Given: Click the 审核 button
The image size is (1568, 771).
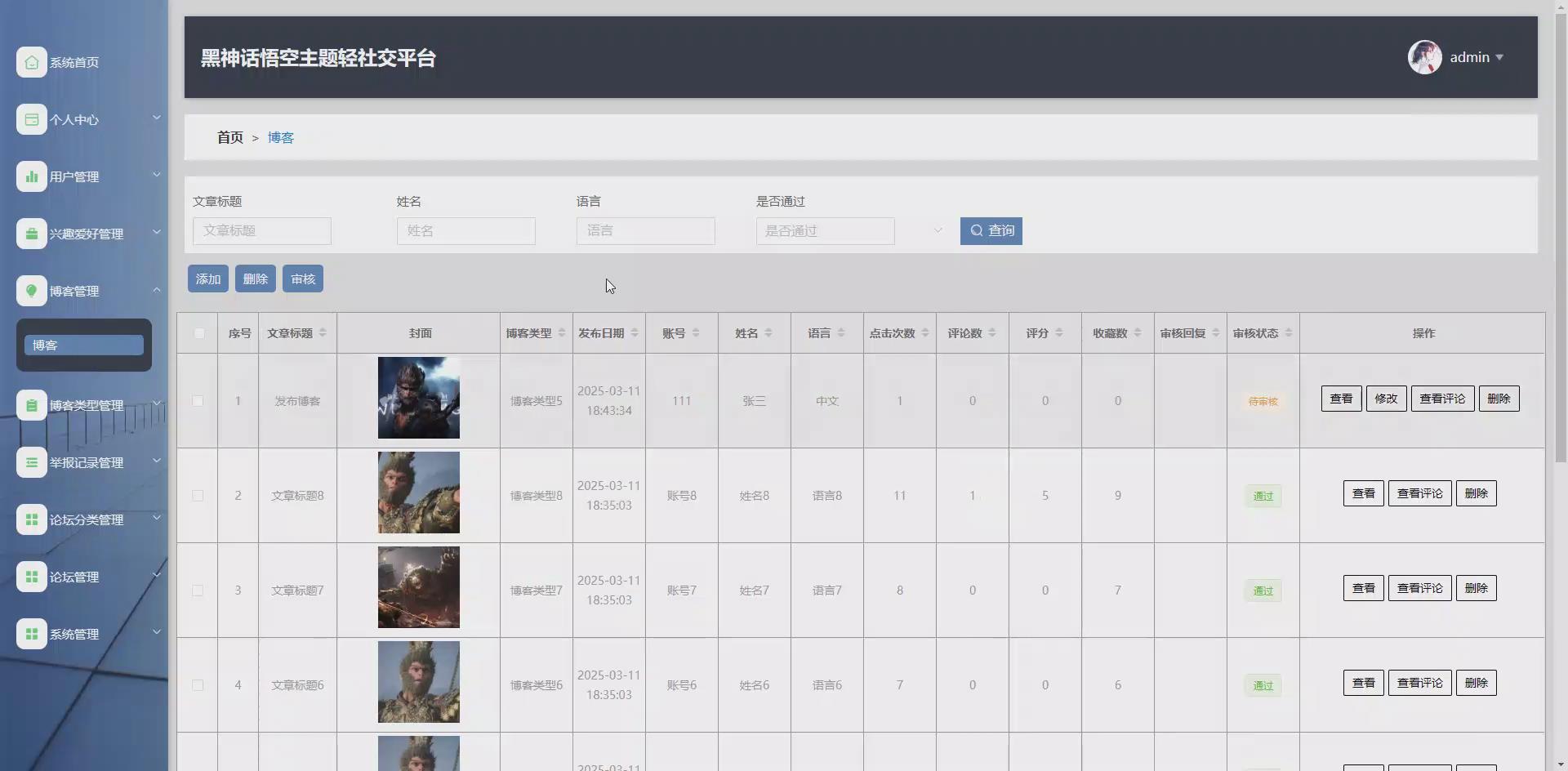Looking at the screenshot, I should click(x=303, y=279).
